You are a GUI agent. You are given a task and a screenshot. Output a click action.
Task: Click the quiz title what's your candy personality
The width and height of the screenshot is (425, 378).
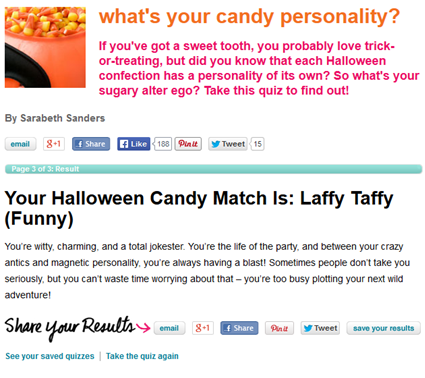249,16
